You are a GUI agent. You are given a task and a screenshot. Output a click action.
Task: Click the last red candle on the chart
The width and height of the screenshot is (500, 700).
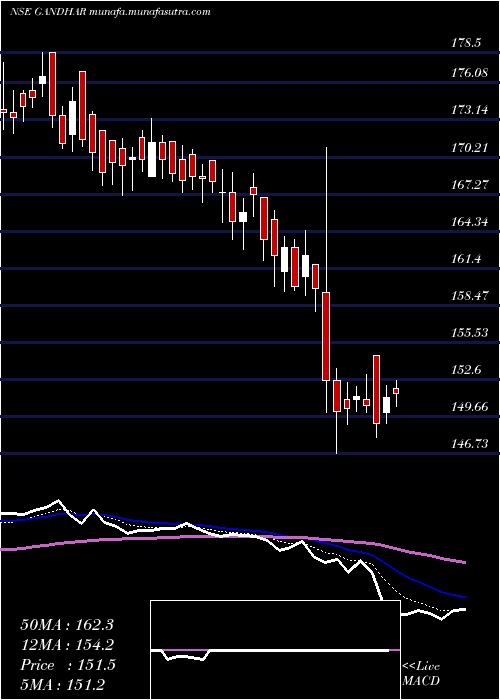point(396,391)
